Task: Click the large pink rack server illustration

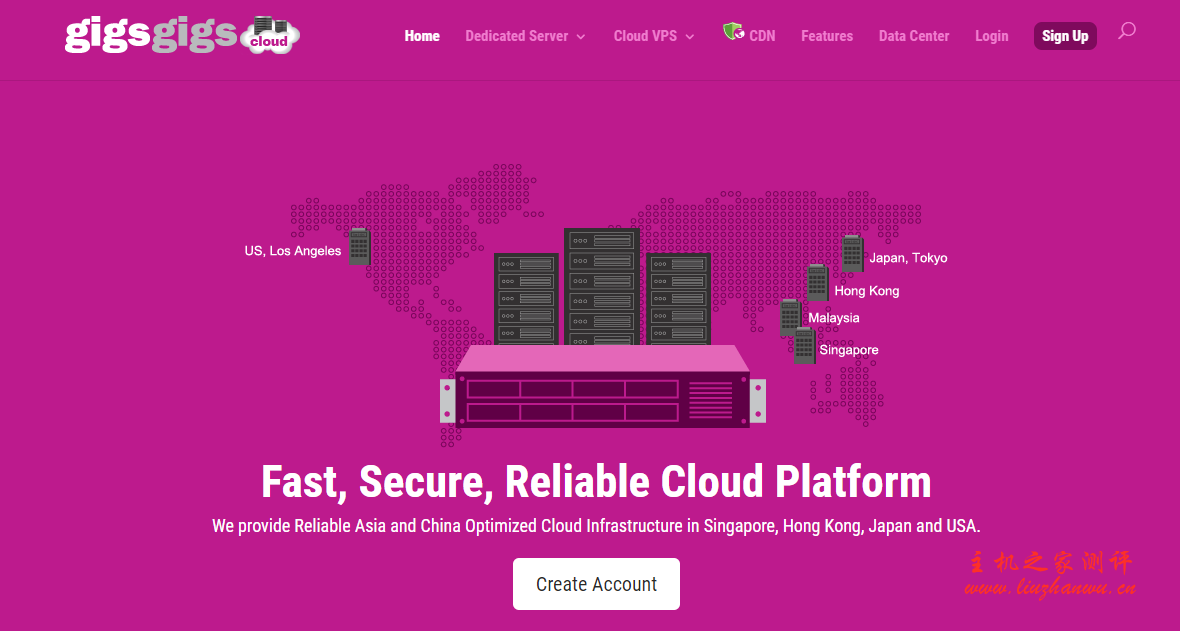Action: pos(602,388)
